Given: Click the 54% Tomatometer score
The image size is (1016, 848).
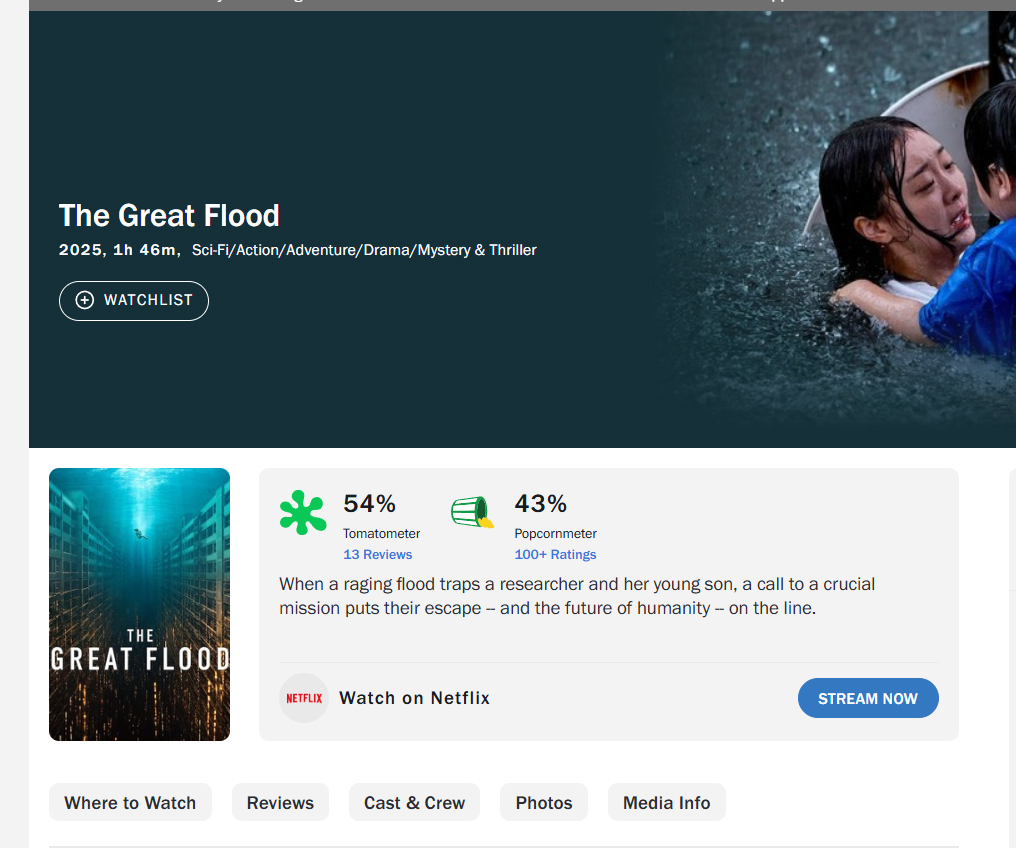Looking at the screenshot, I should pos(370,503).
